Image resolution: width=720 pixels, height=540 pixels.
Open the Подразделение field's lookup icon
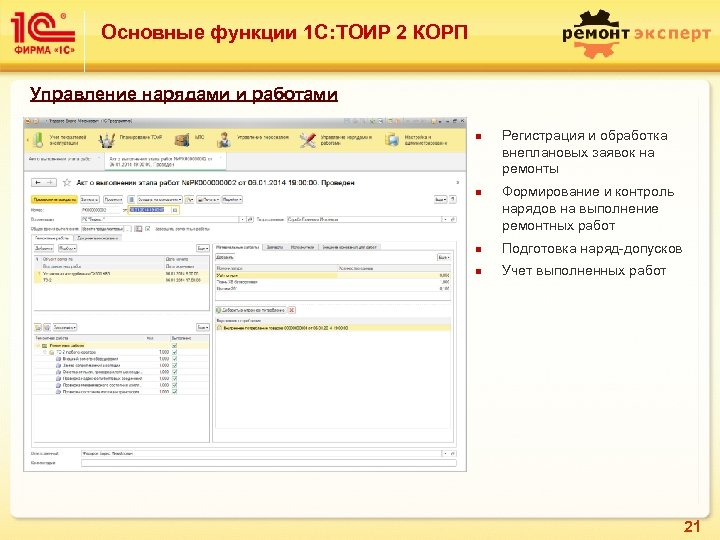click(453, 219)
